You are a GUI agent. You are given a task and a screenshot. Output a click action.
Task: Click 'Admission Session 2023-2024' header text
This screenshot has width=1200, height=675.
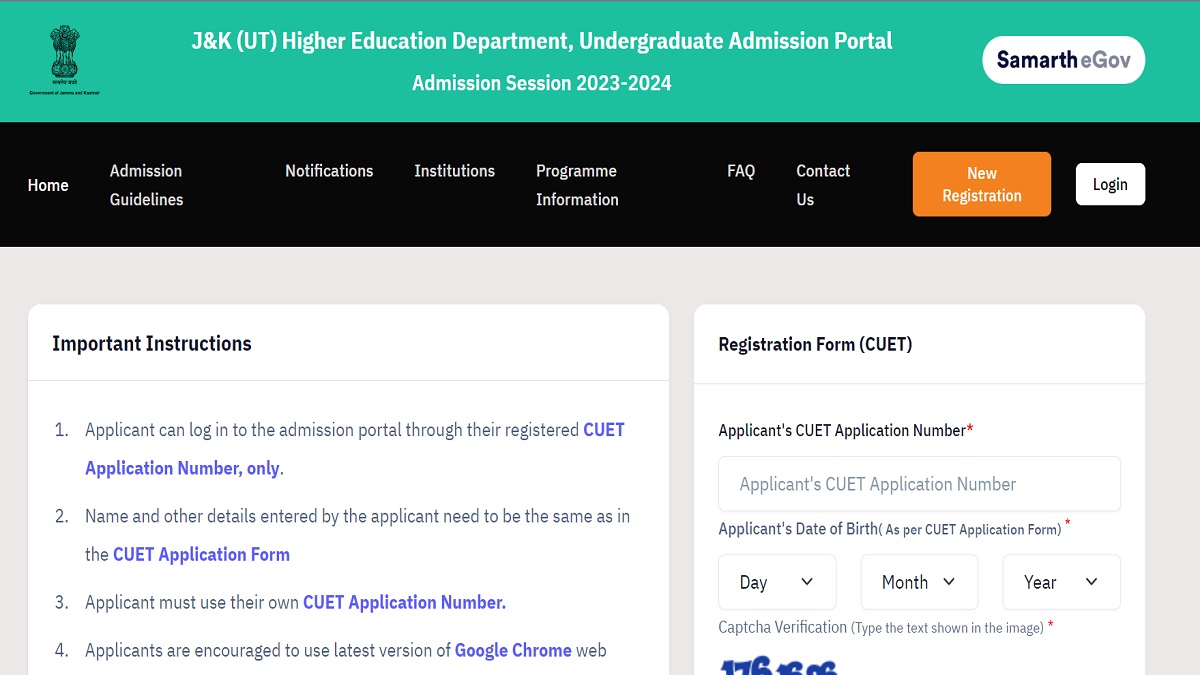pos(542,83)
